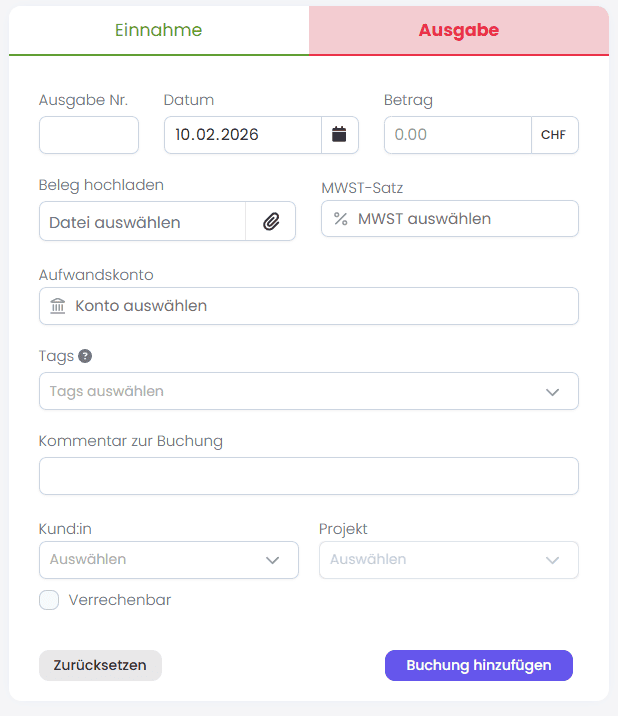The height and width of the screenshot is (716, 618).
Task: Click the Kommentar zur Buchung field
Action: pyautogui.click(x=308, y=476)
